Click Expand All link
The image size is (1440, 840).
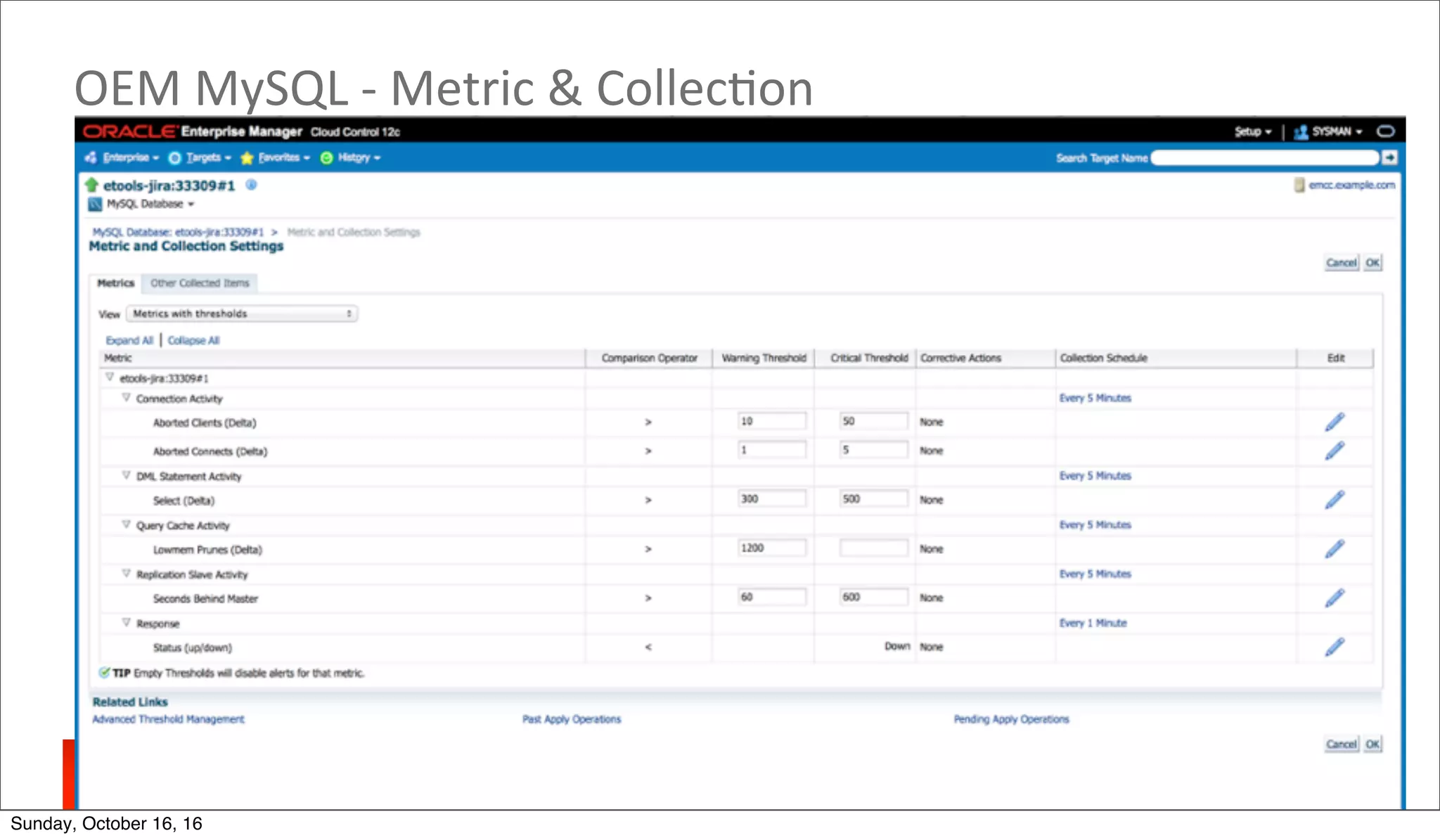click(129, 340)
